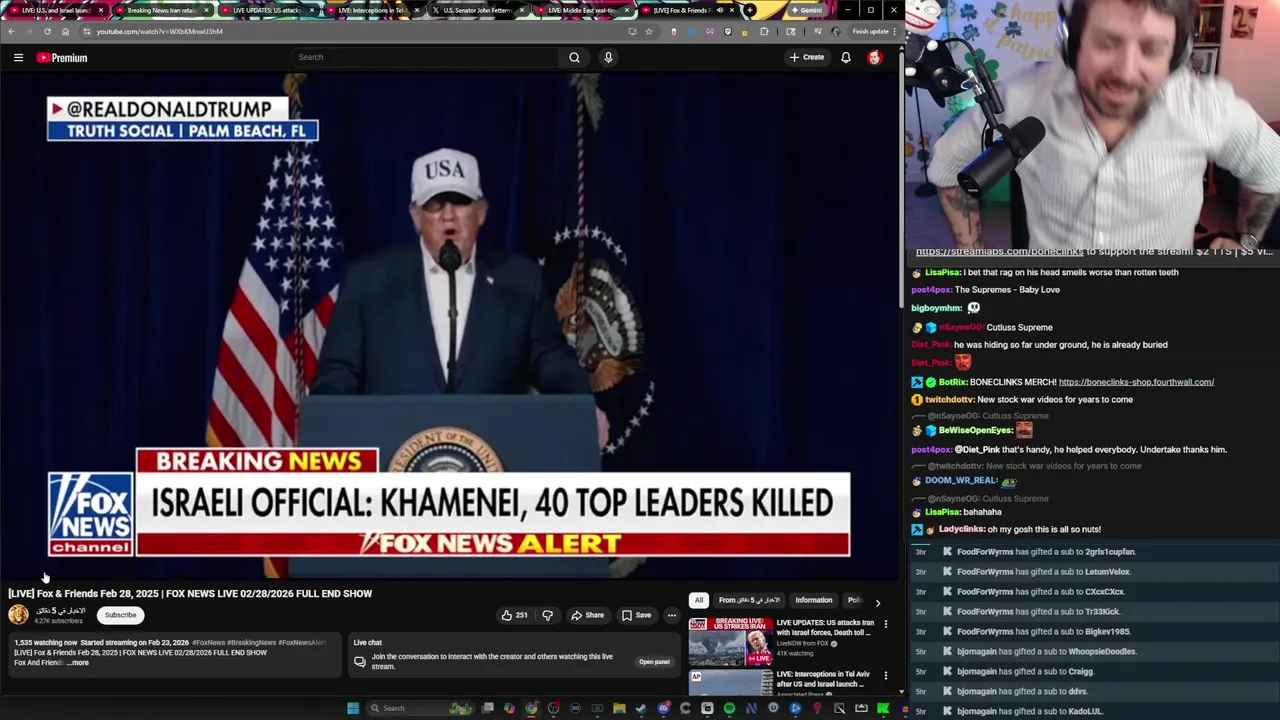Open YouTube notifications bell
1280x720 pixels.
846,57
